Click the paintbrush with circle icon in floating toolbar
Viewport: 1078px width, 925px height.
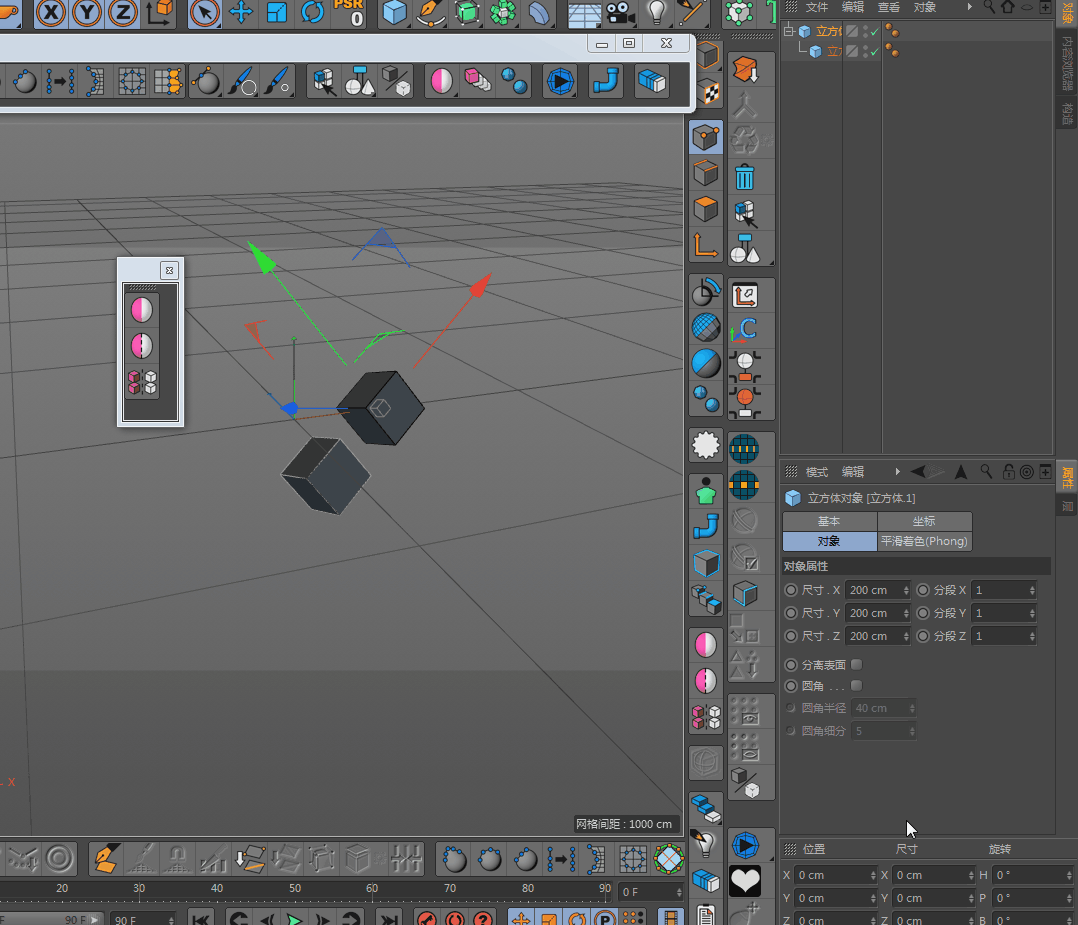point(242,81)
